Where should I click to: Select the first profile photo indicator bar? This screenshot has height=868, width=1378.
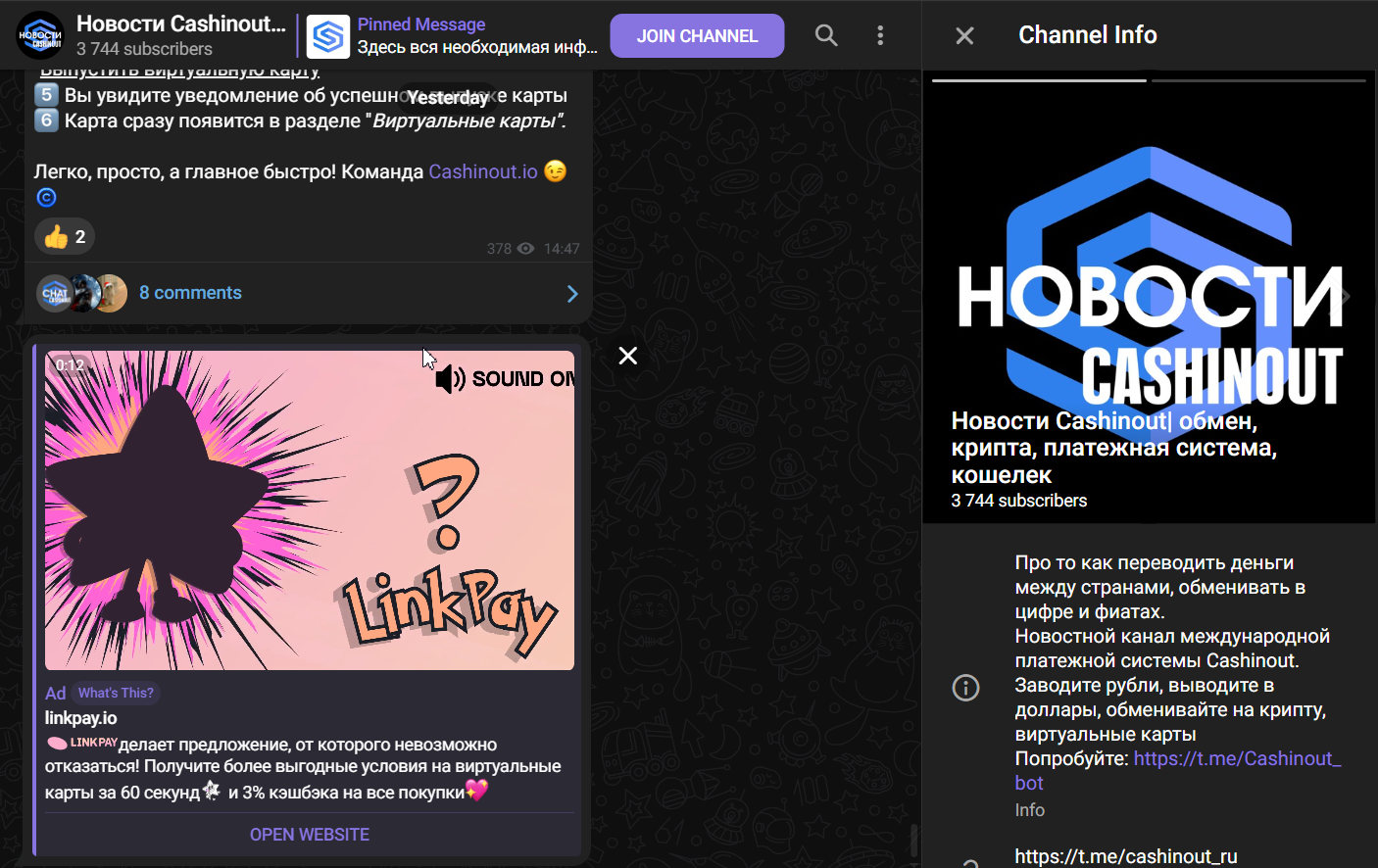click(1039, 80)
